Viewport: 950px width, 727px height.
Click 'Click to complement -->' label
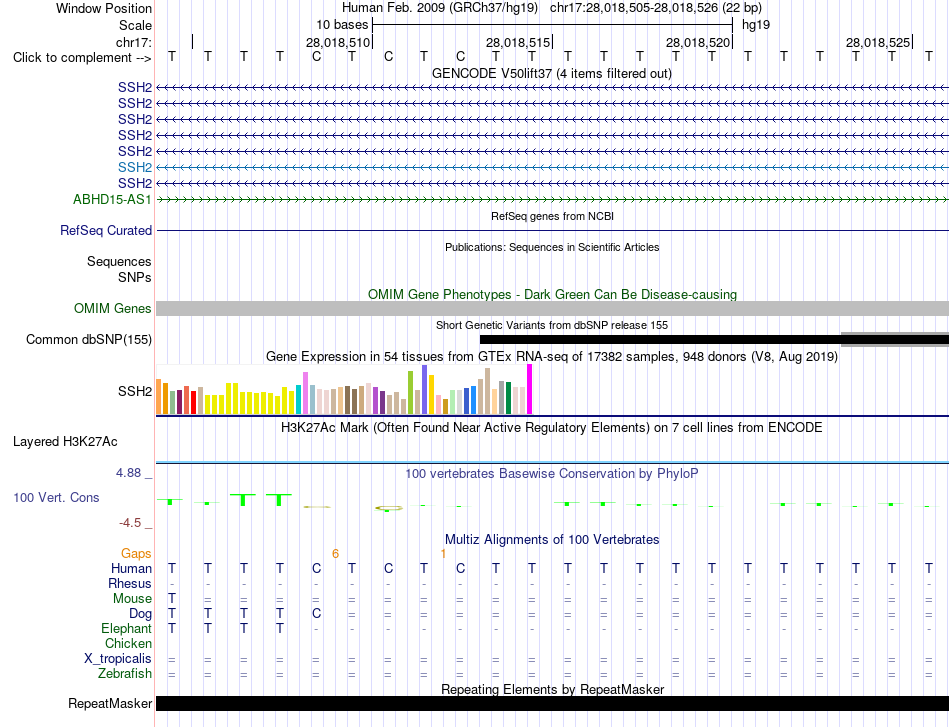[82, 58]
